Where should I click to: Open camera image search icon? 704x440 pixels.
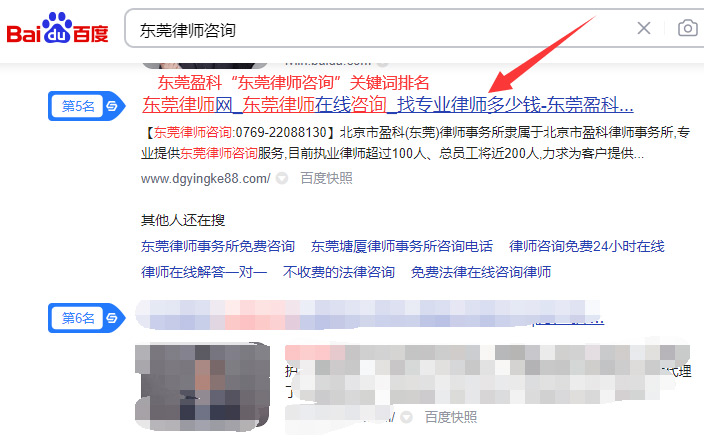click(x=687, y=28)
